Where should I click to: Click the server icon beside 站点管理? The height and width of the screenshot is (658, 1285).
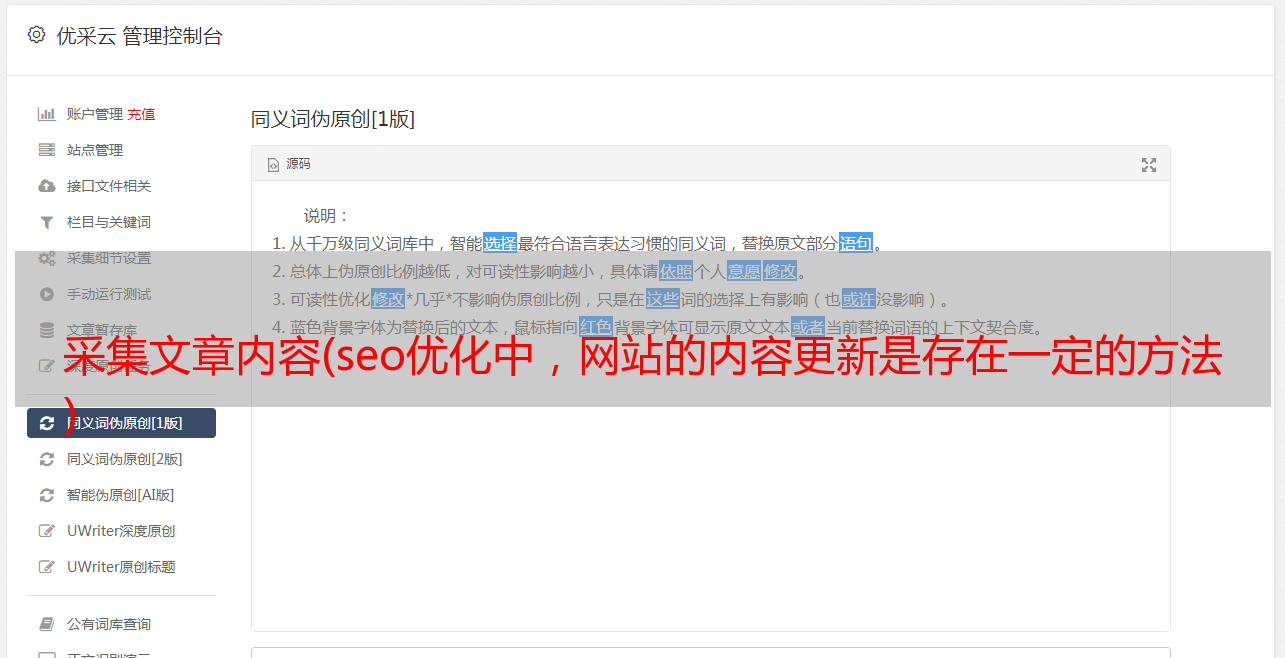[x=46, y=150]
